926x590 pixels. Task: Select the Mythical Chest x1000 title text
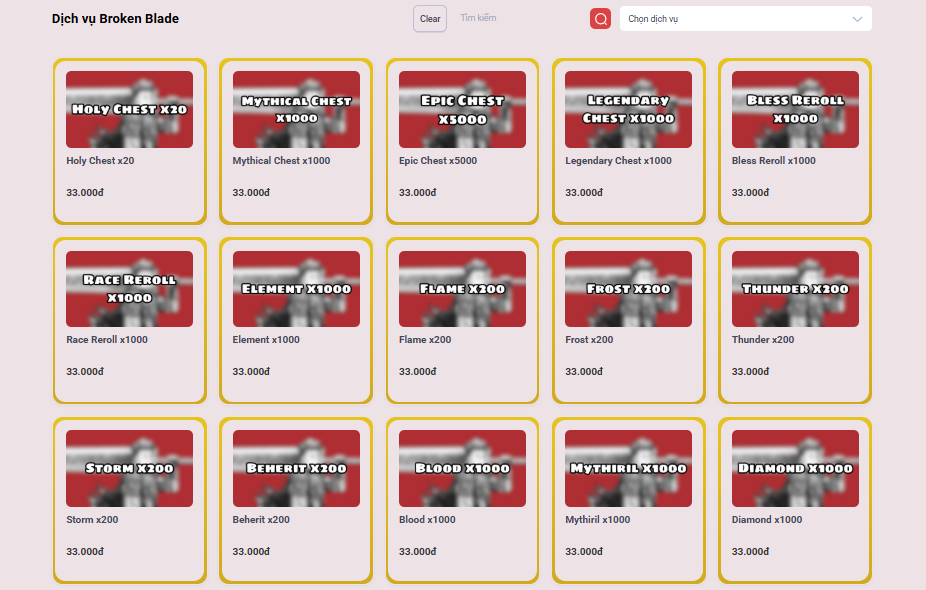click(281, 161)
